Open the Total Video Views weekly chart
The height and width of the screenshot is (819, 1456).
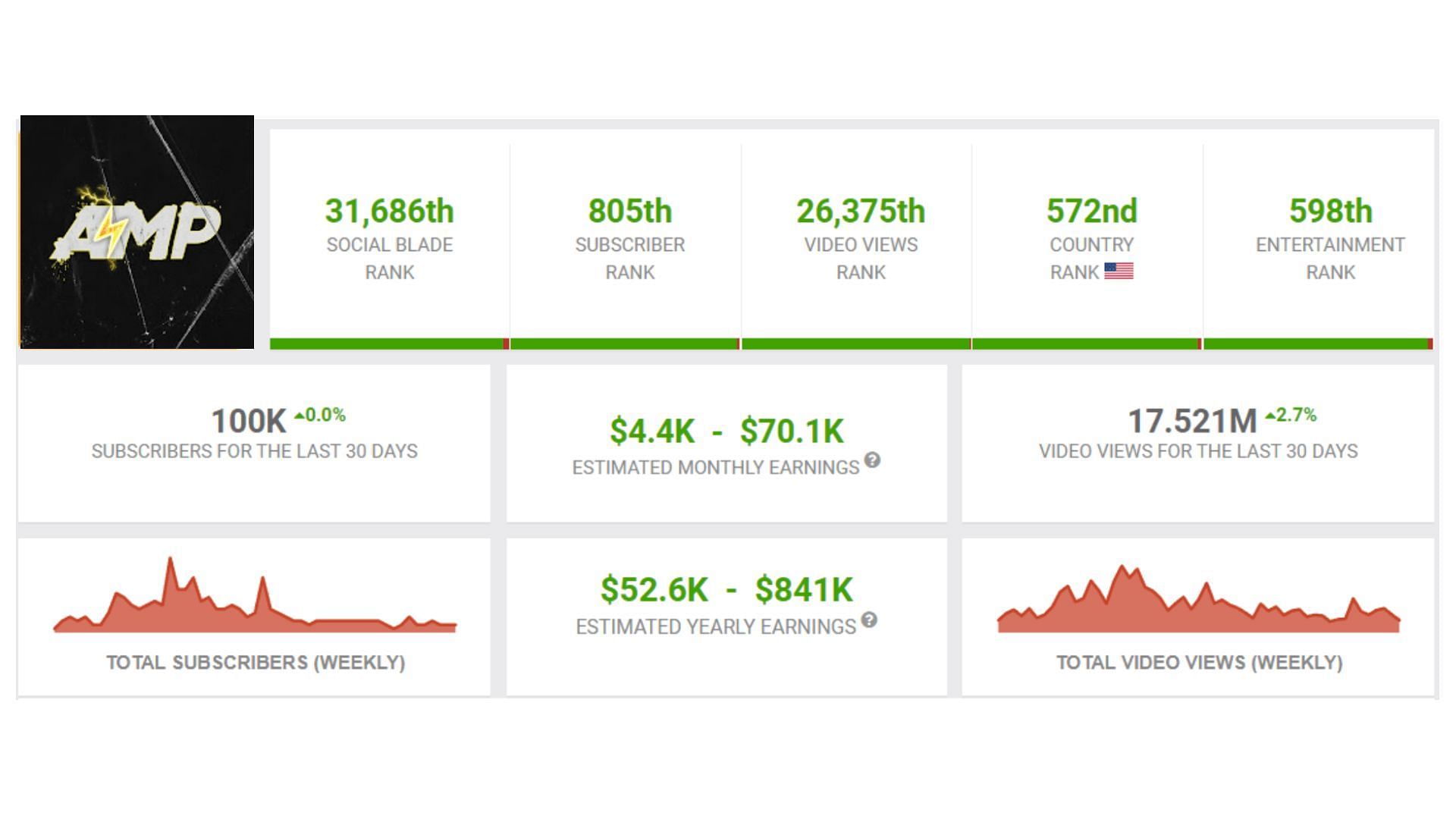(x=1198, y=599)
